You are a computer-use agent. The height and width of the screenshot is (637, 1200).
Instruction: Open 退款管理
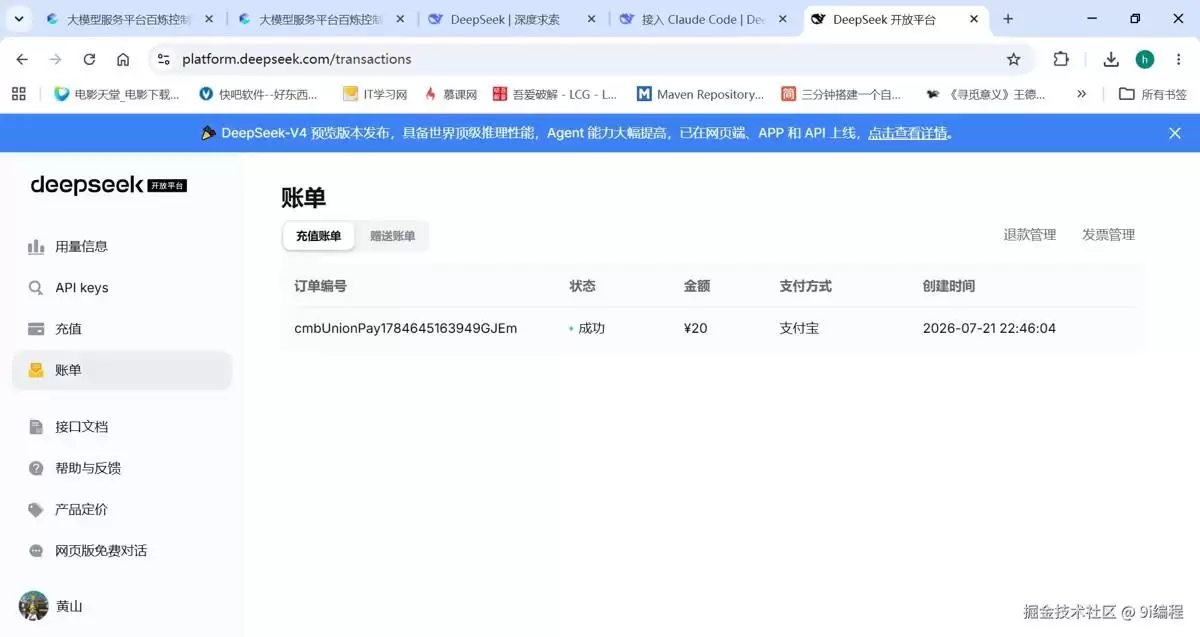point(1029,235)
